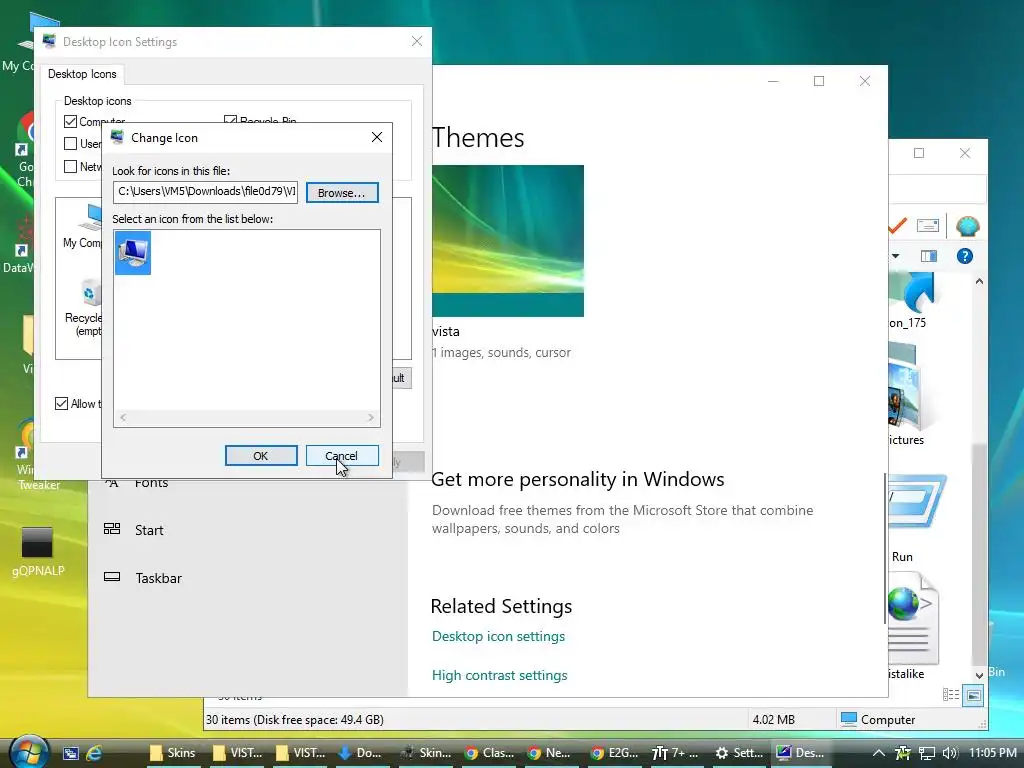Open the volume control in system tray
The width and height of the screenshot is (1024, 768).
[x=950, y=753]
